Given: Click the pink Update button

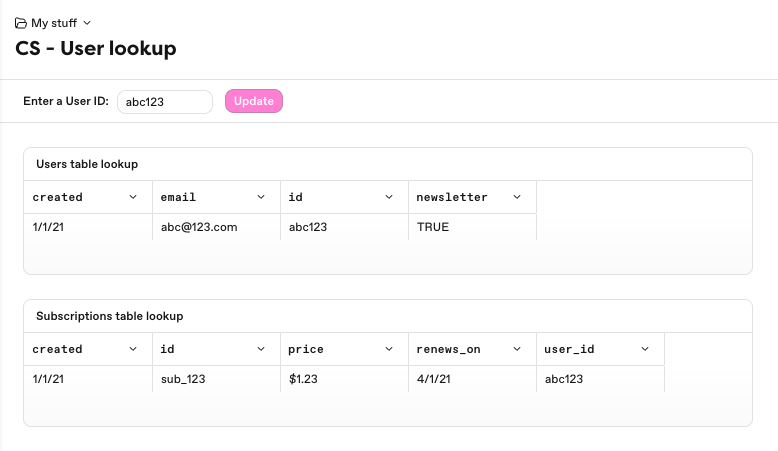Looking at the screenshot, I should point(254,101).
